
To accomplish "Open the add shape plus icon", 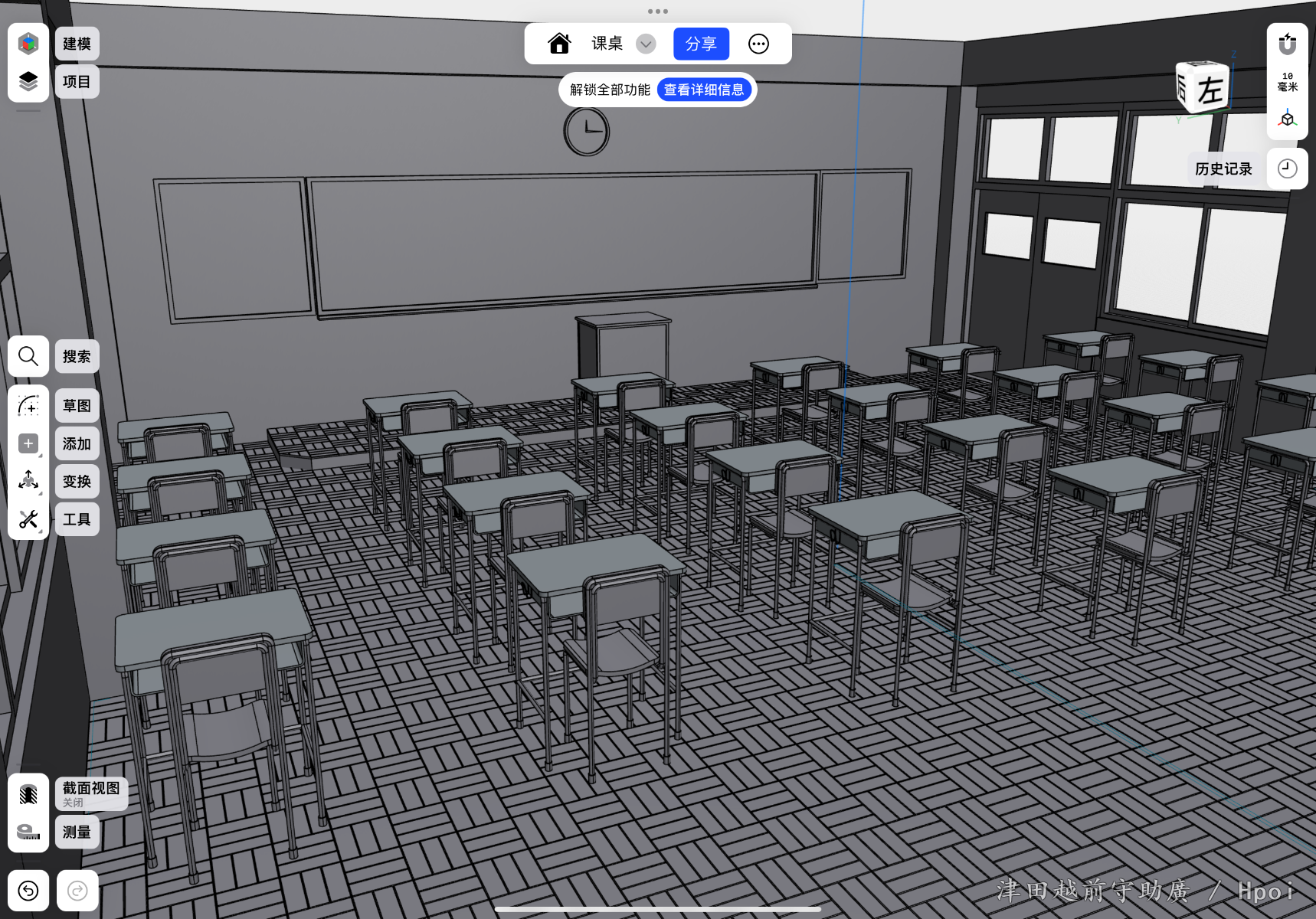I will pos(28,443).
